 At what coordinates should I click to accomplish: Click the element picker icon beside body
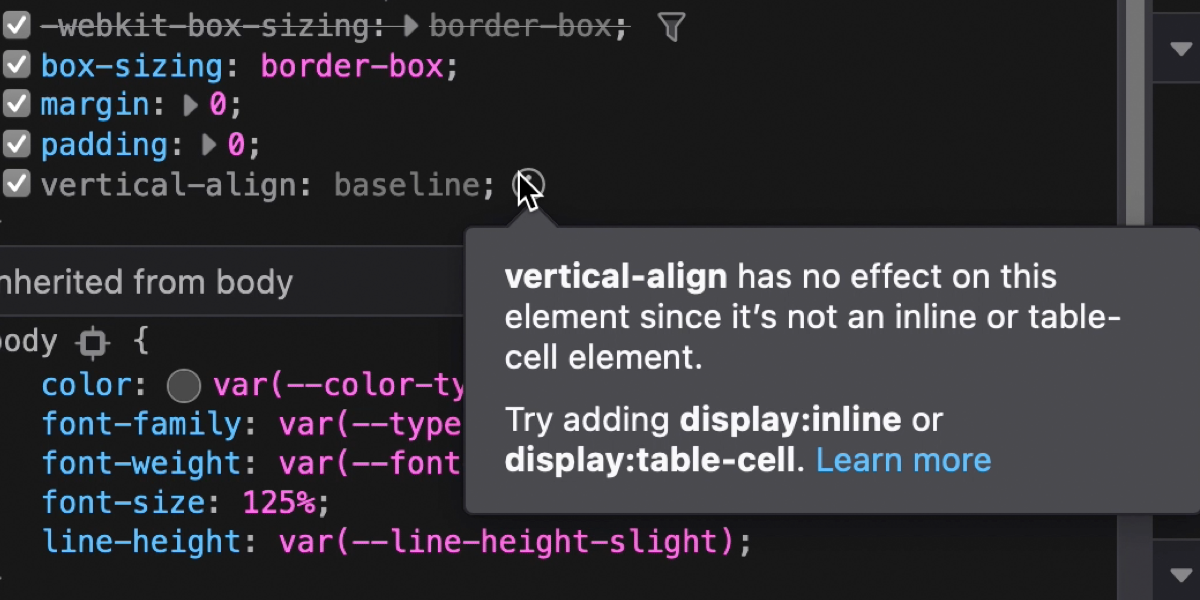point(93,344)
